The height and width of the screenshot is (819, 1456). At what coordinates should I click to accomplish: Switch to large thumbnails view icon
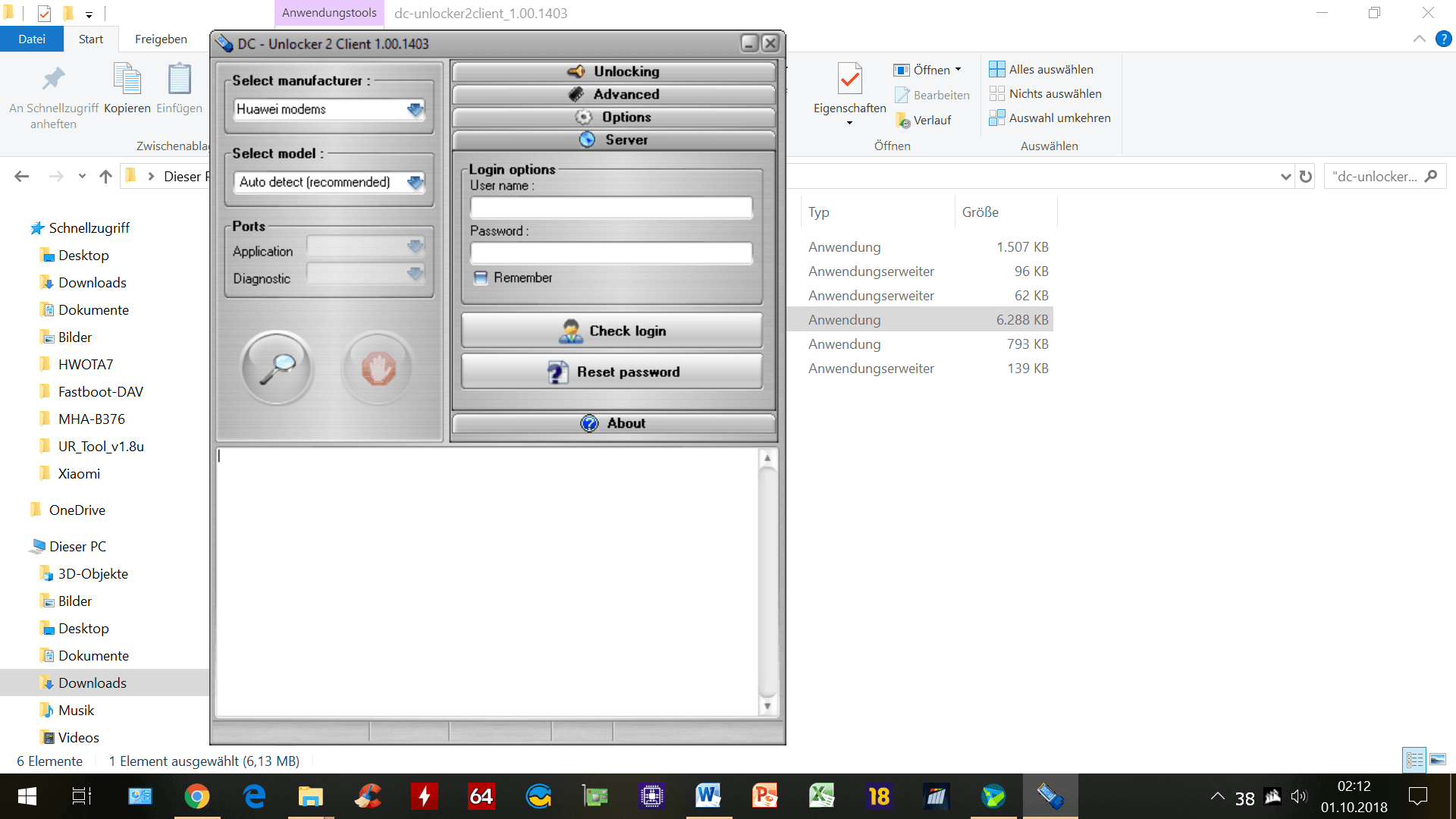coord(1438,759)
